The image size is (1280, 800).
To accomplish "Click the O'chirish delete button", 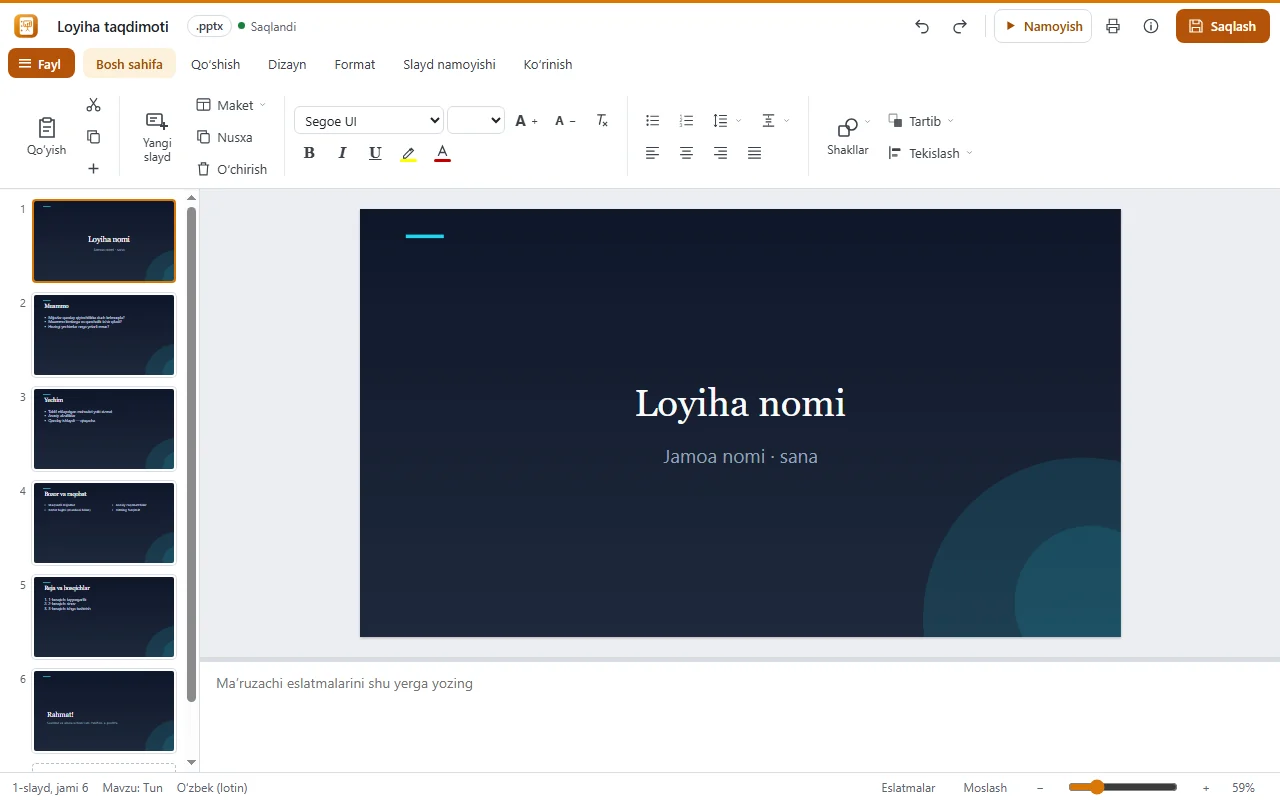I will (x=232, y=169).
